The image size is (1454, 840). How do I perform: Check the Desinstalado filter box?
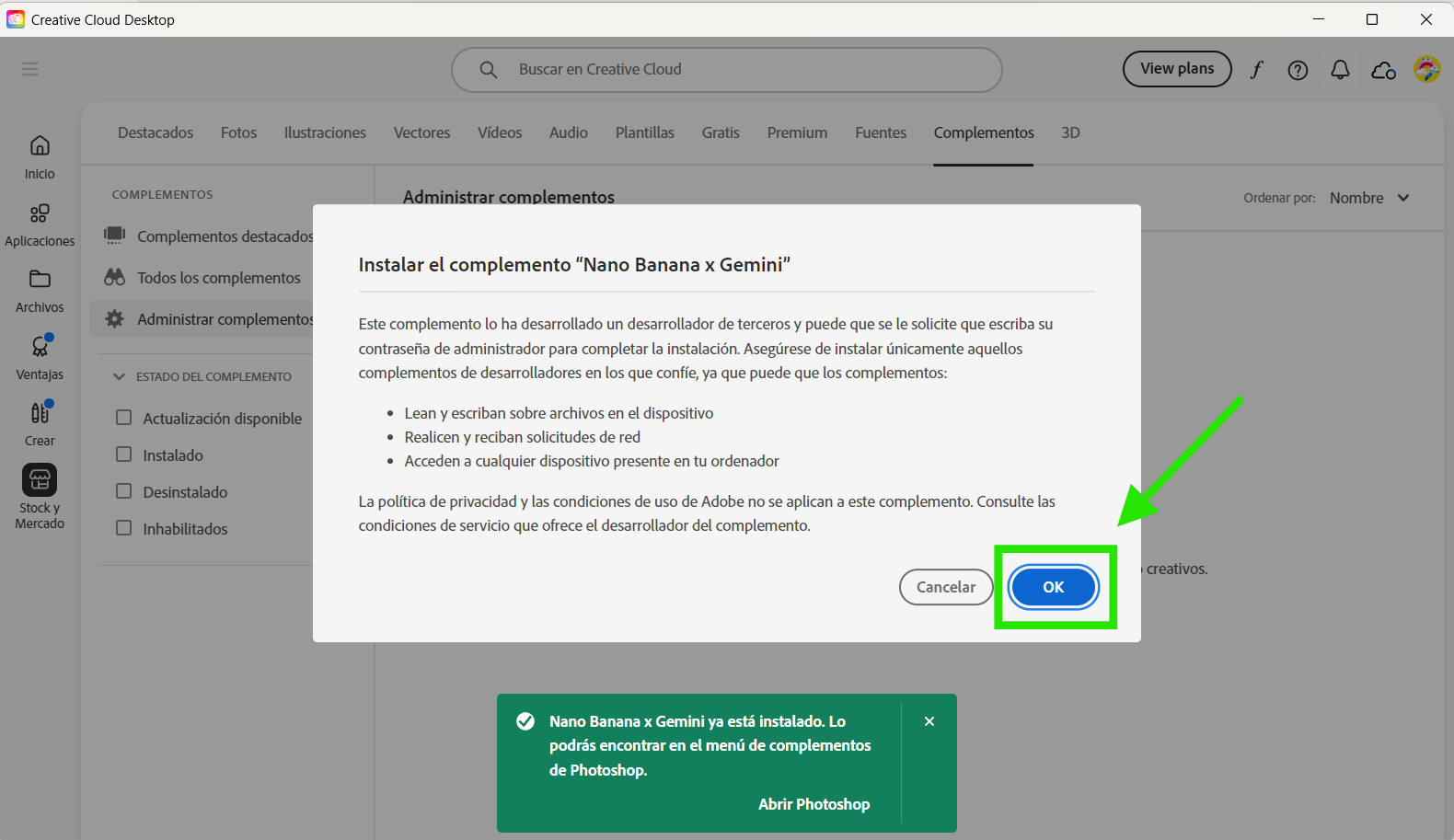pyautogui.click(x=124, y=491)
